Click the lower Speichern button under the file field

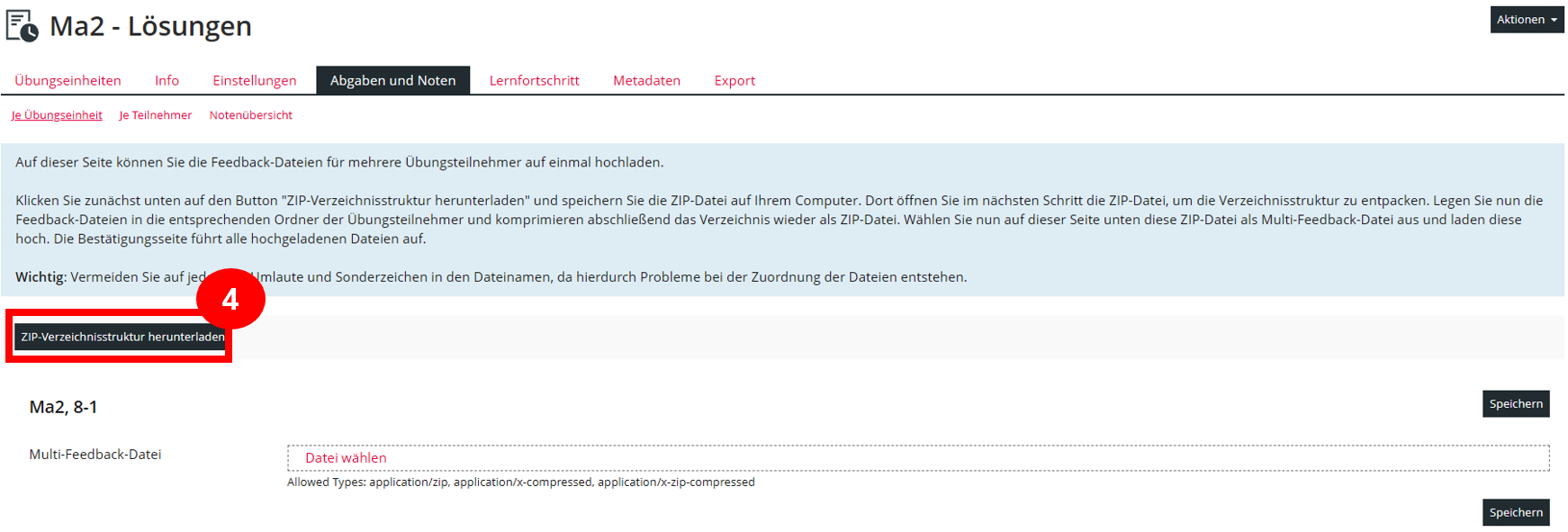(x=1516, y=512)
